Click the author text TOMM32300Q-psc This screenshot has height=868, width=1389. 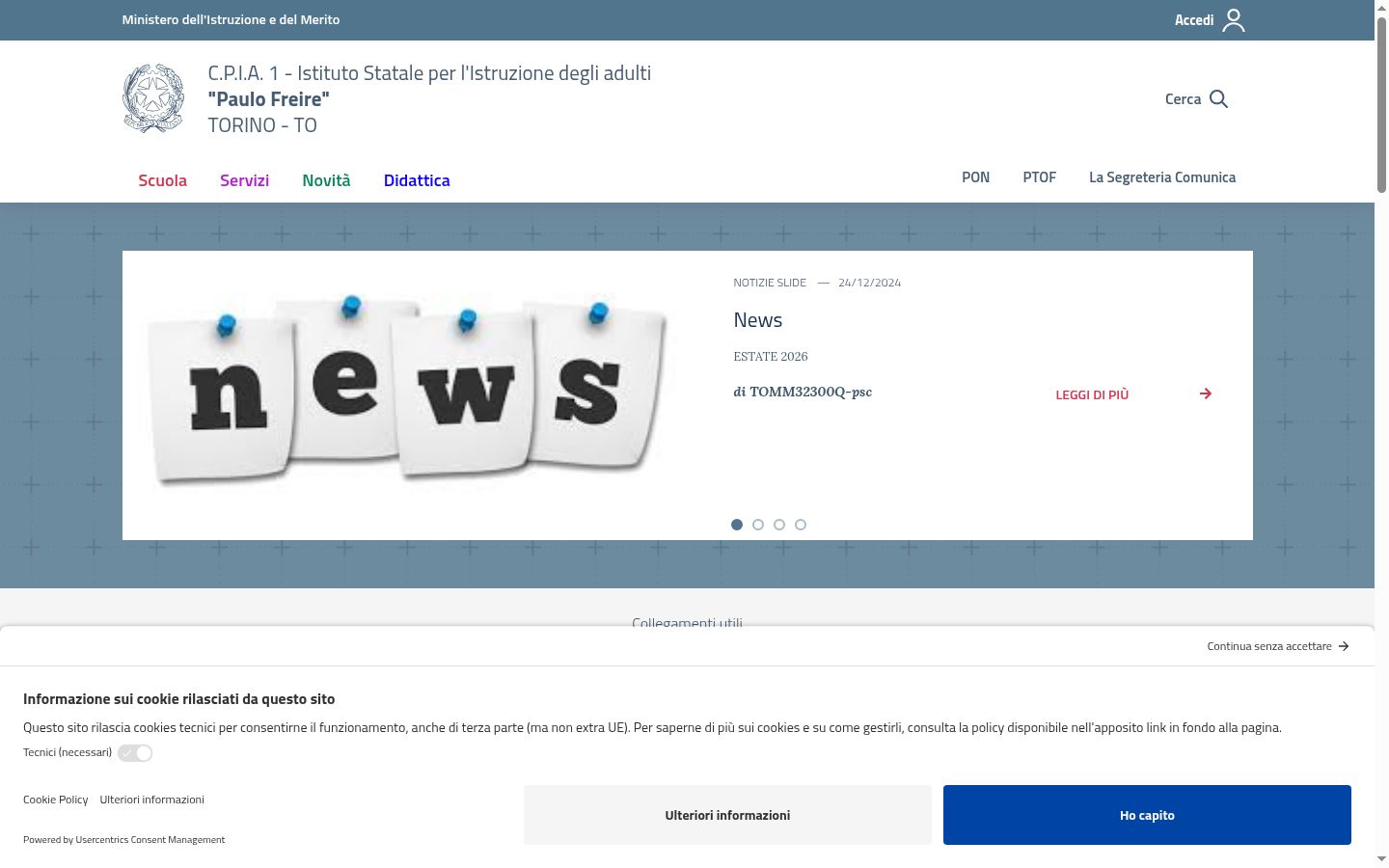810,392
